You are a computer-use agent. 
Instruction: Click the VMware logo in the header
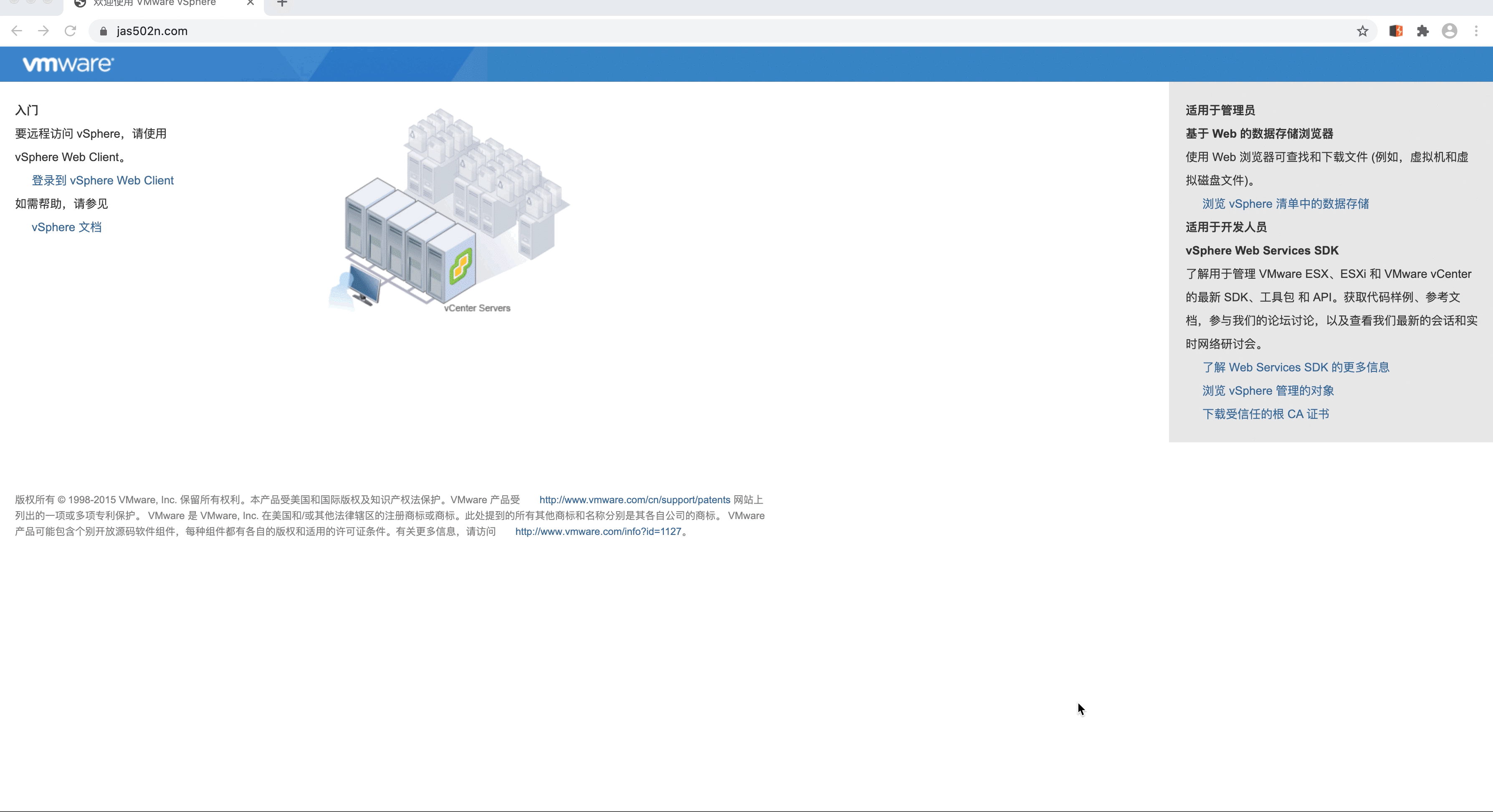pos(68,64)
